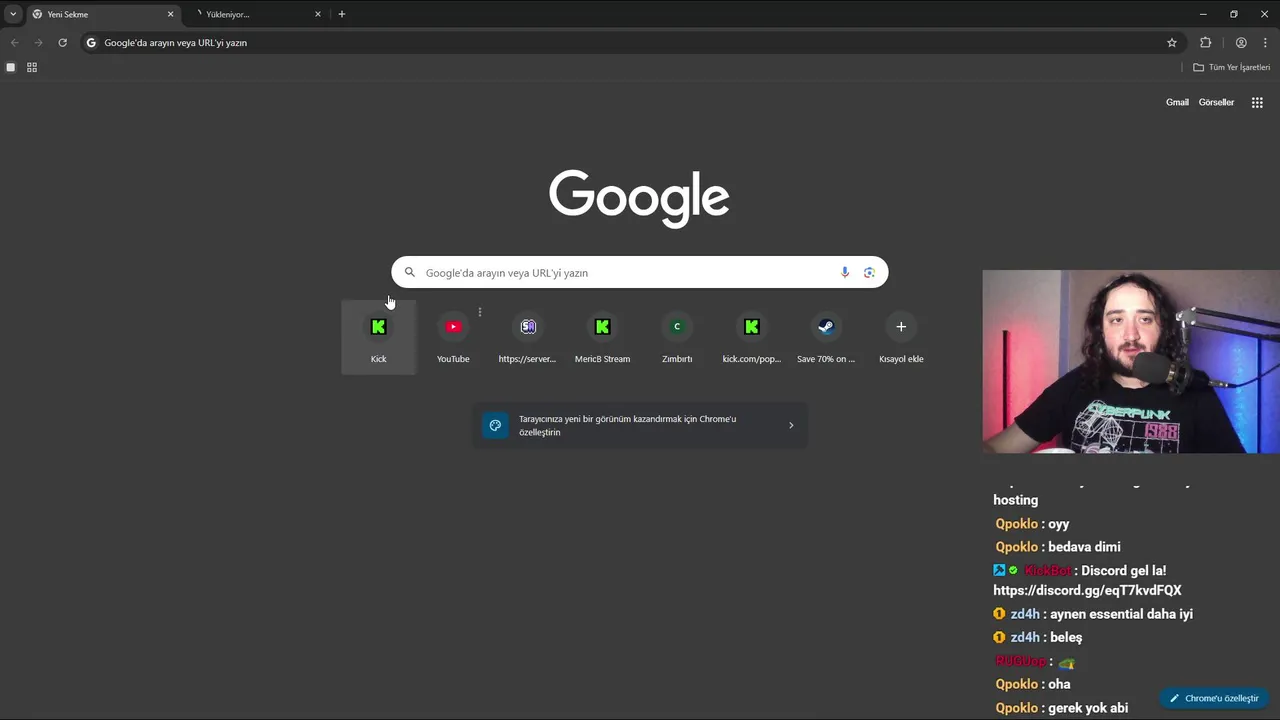This screenshot has height=720, width=1280.
Task: Go forward to next page
Action: [38, 43]
